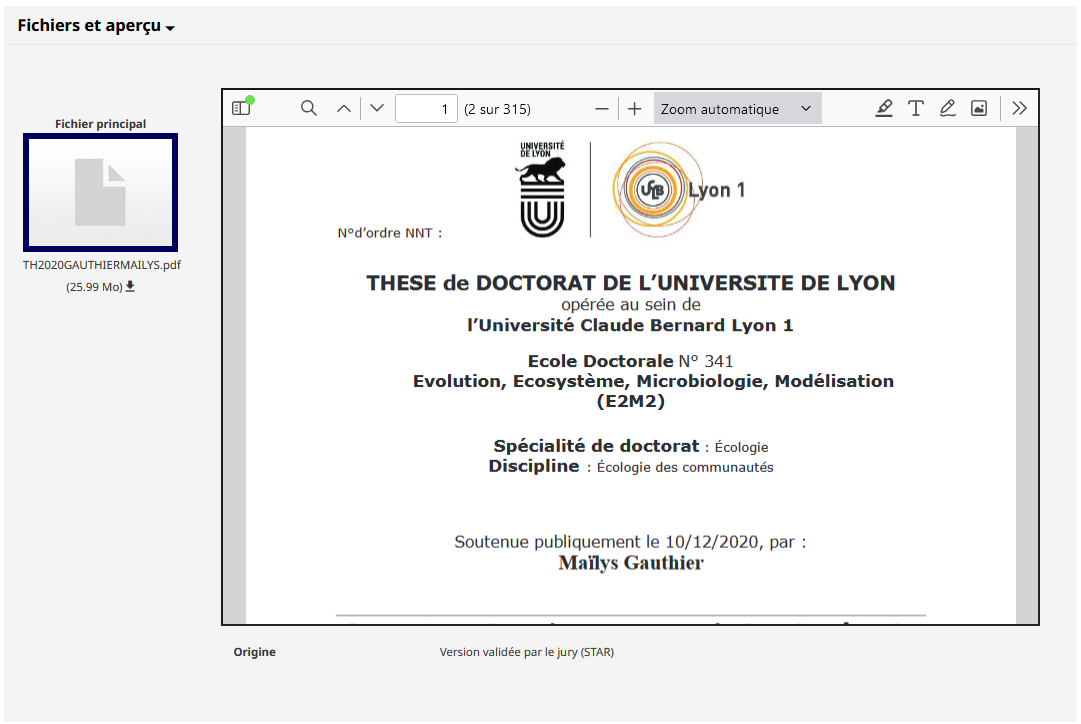
Task: Collapse the Fichiers et aperçu section
Action: [x=96, y=26]
